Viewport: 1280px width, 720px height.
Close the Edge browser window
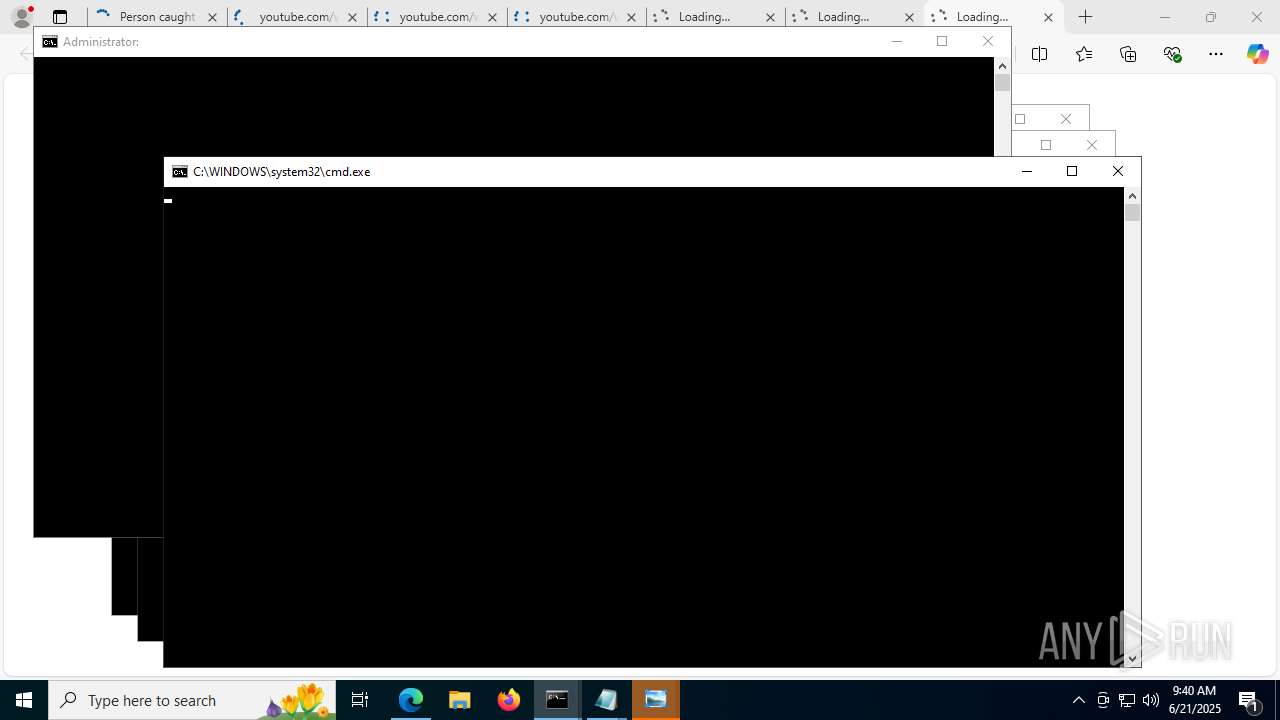click(1256, 17)
